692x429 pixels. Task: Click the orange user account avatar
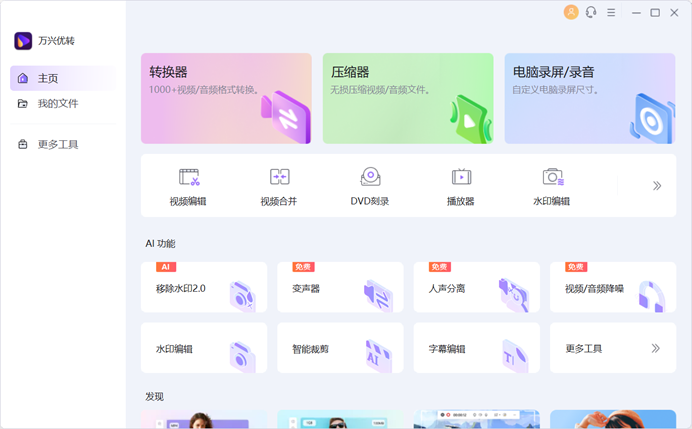pyautogui.click(x=571, y=12)
